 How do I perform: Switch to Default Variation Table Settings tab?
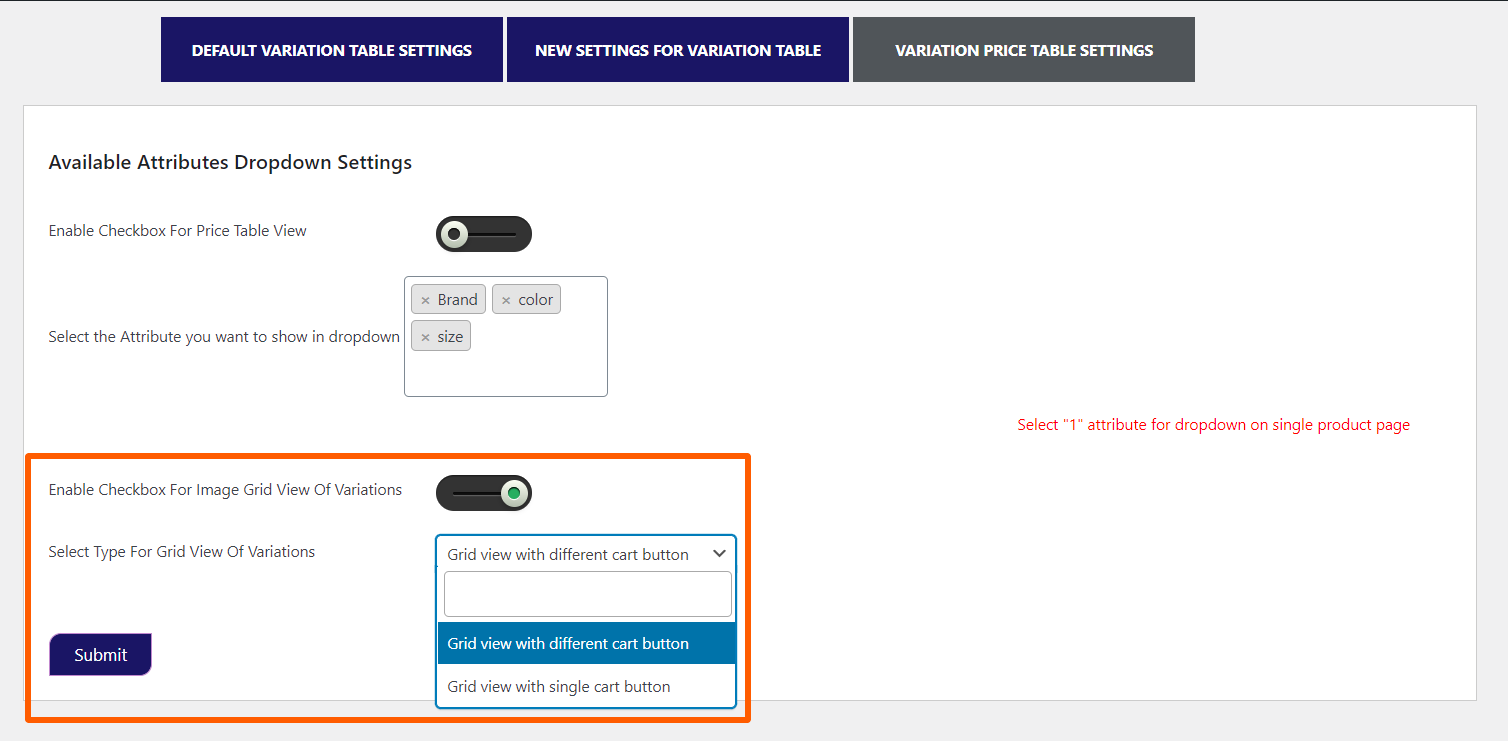pyautogui.click(x=331, y=49)
